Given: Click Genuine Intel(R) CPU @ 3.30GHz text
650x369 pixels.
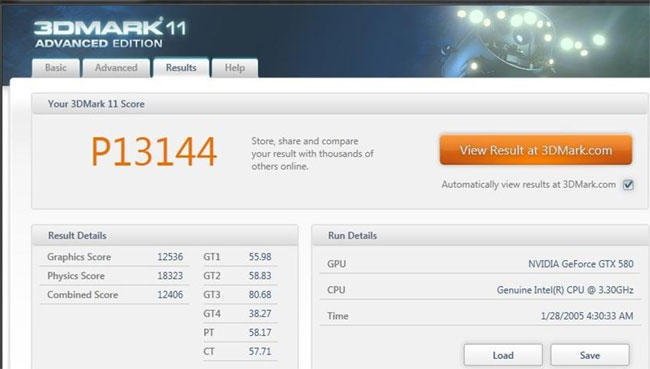Looking at the screenshot, I should click(565, 290).
